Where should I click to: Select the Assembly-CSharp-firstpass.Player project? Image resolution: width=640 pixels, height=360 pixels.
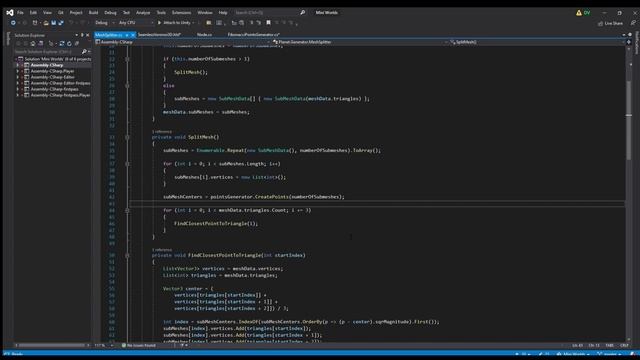coord(60,95)
